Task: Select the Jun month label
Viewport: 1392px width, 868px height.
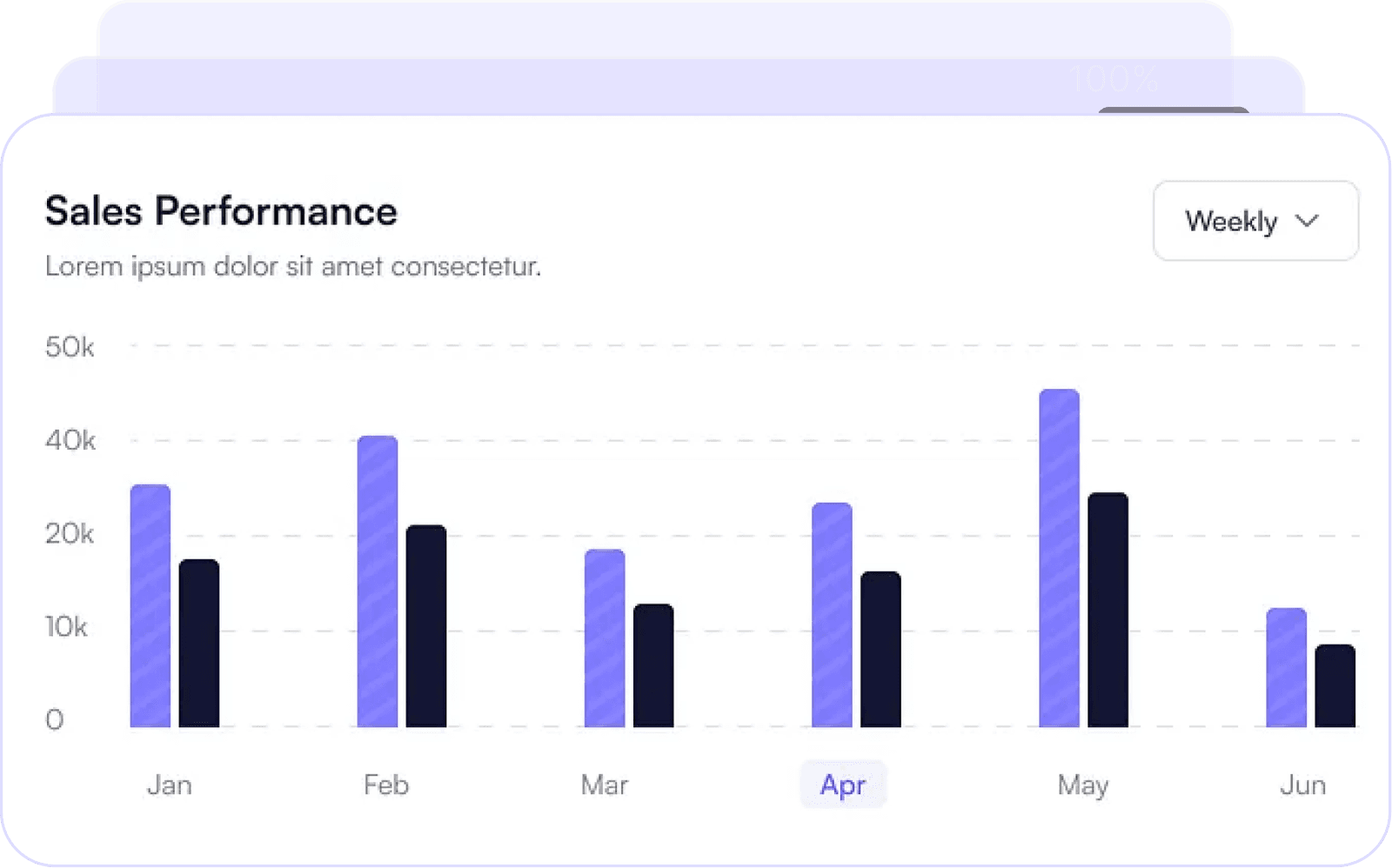Action: pyautogui.click(x=1302, y=785)
